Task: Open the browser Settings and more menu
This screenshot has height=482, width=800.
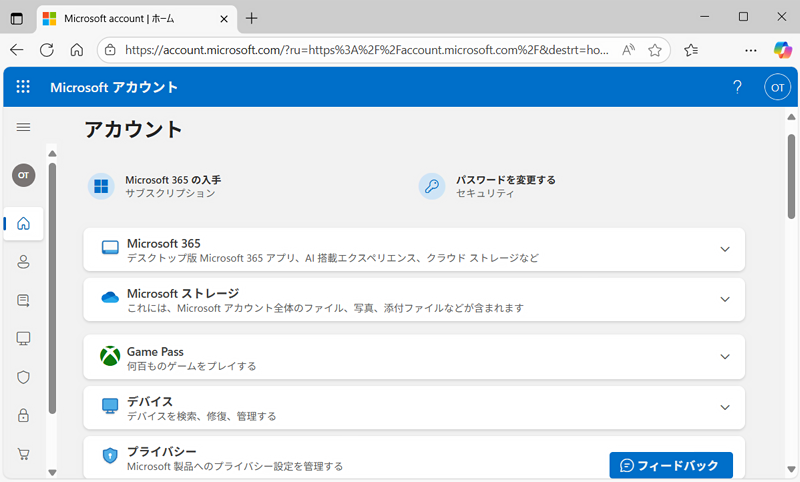Action: click(751, 50)
